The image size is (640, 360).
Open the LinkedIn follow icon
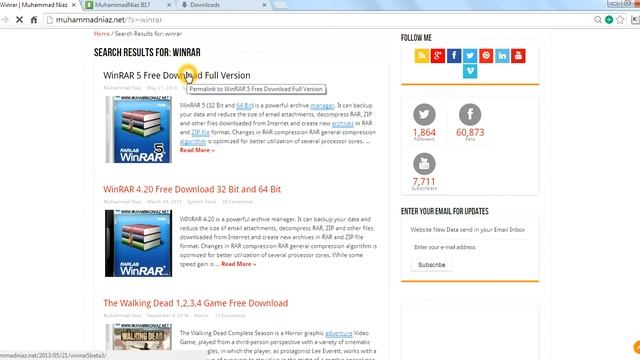[502, 56]
